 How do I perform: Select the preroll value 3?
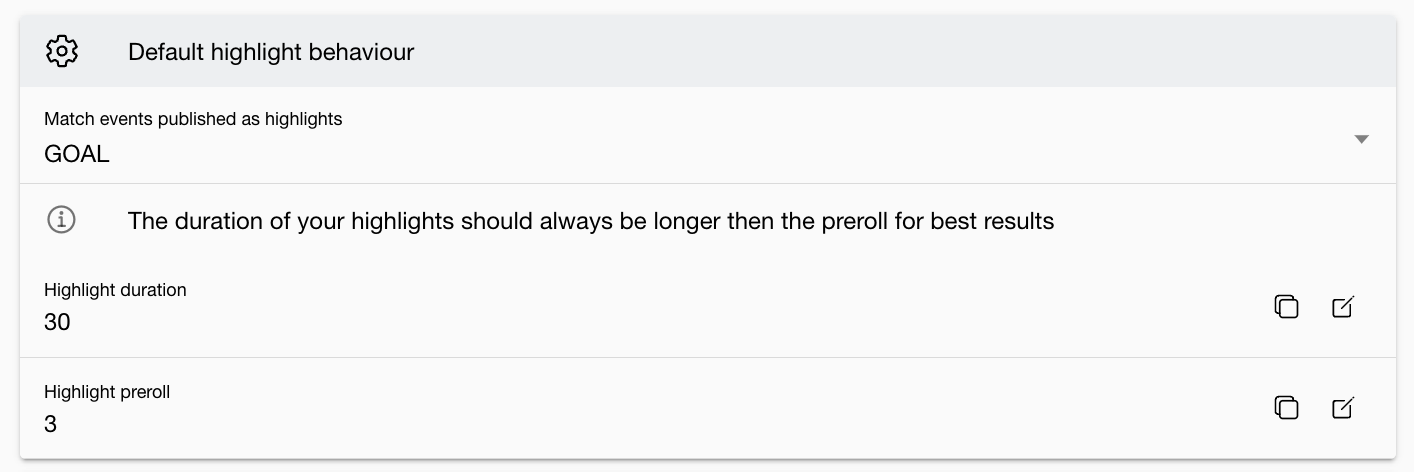50,424
